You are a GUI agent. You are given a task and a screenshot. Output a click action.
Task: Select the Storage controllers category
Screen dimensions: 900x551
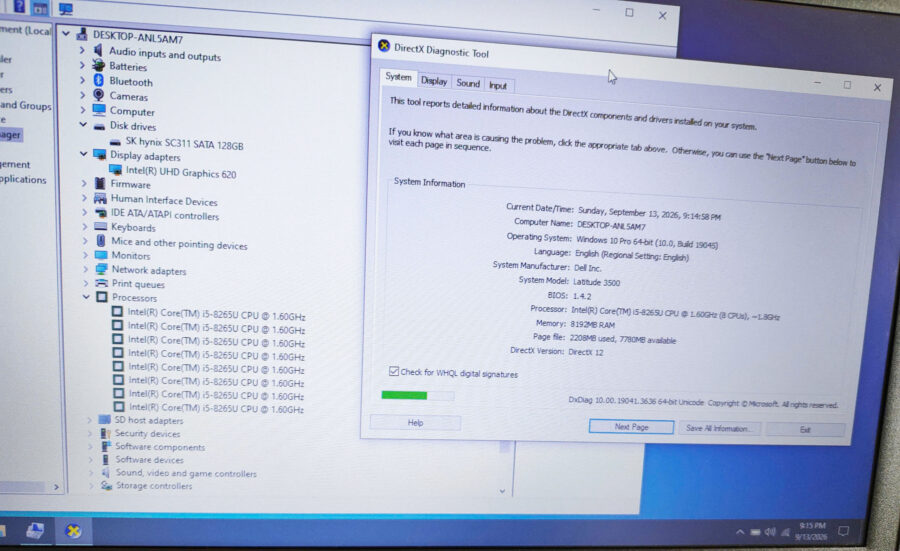154,486
